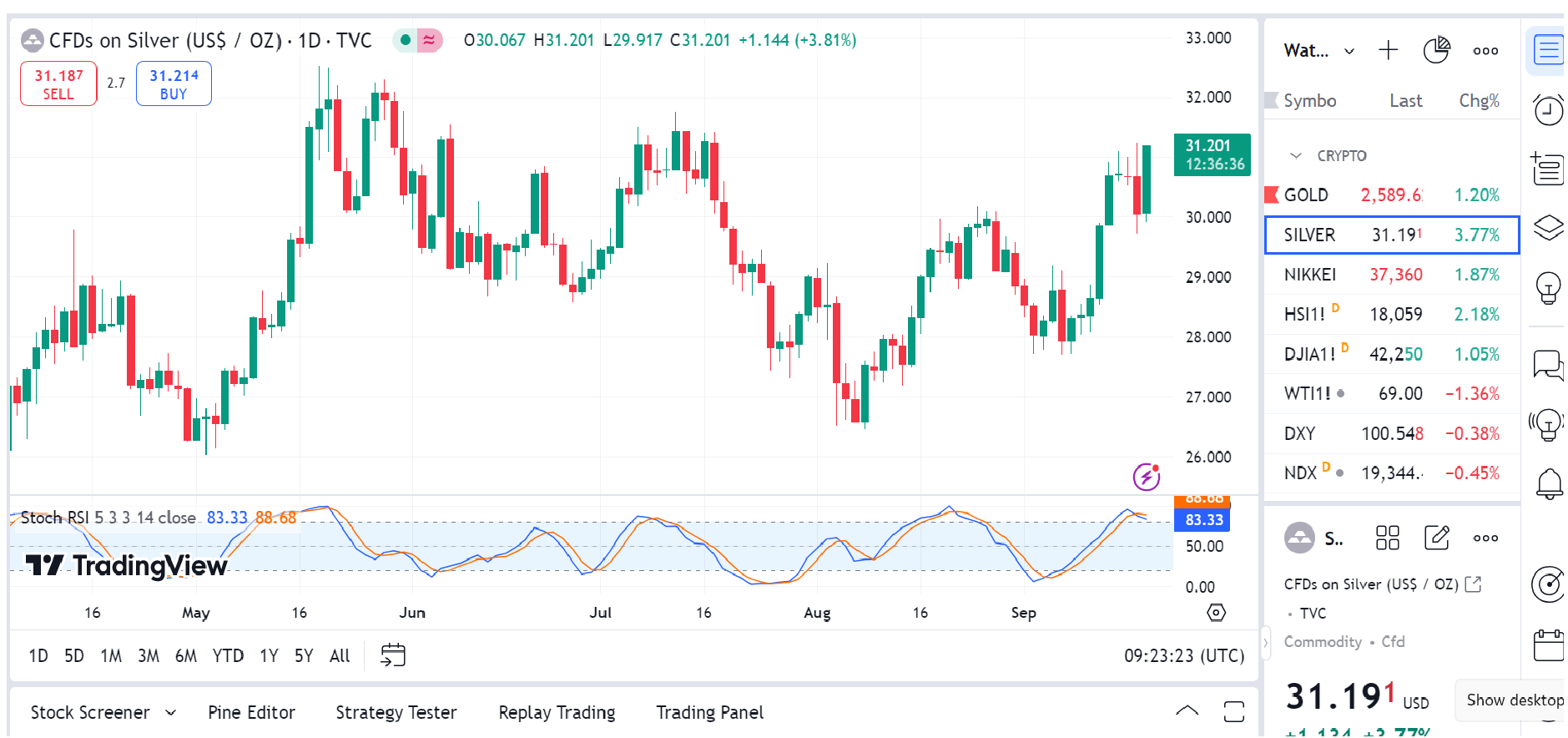Open the chat bubbles icon in sidebar
This screenshot has width=1568, height=738.
click(1549, 365)
